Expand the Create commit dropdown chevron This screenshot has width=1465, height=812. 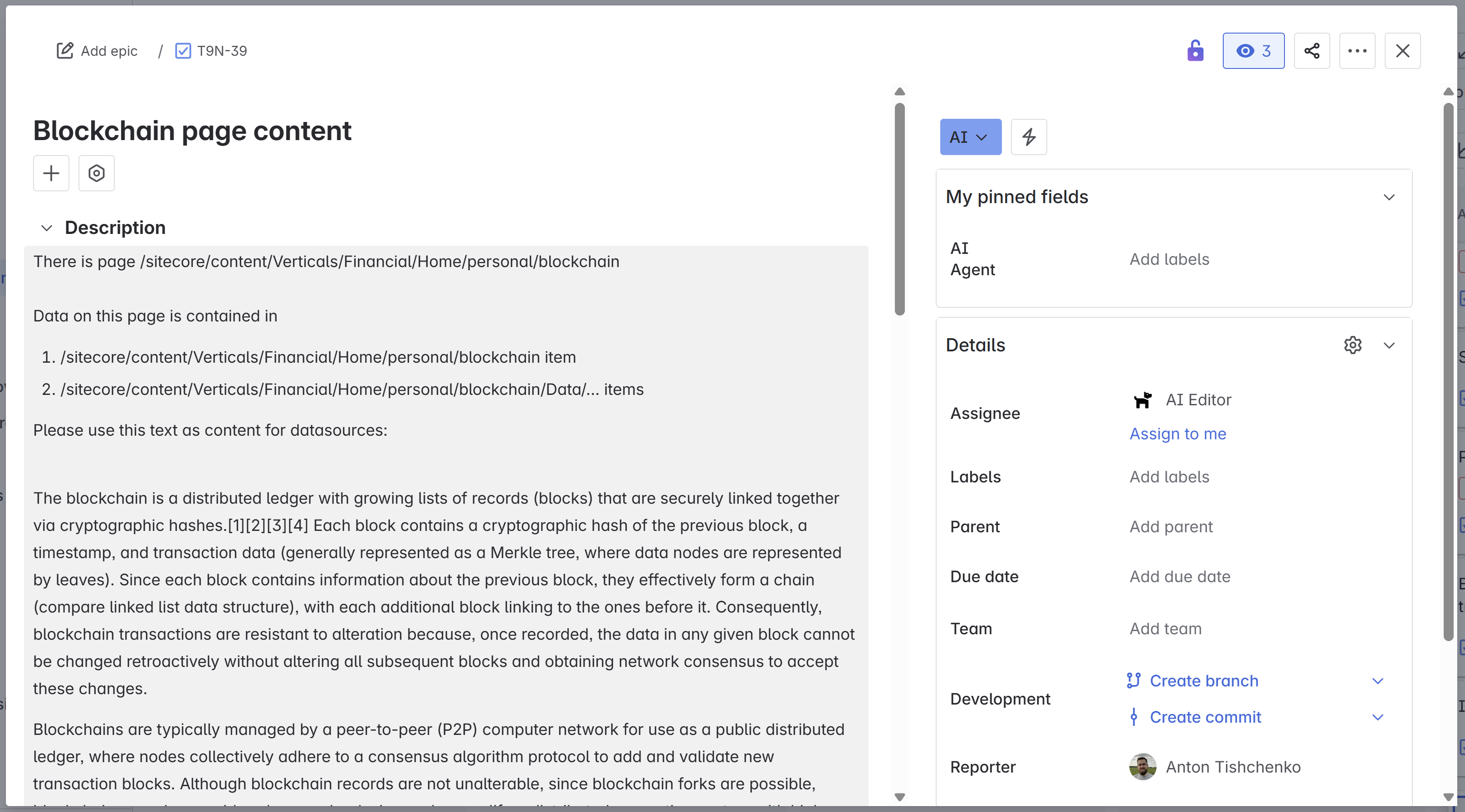1378,717
